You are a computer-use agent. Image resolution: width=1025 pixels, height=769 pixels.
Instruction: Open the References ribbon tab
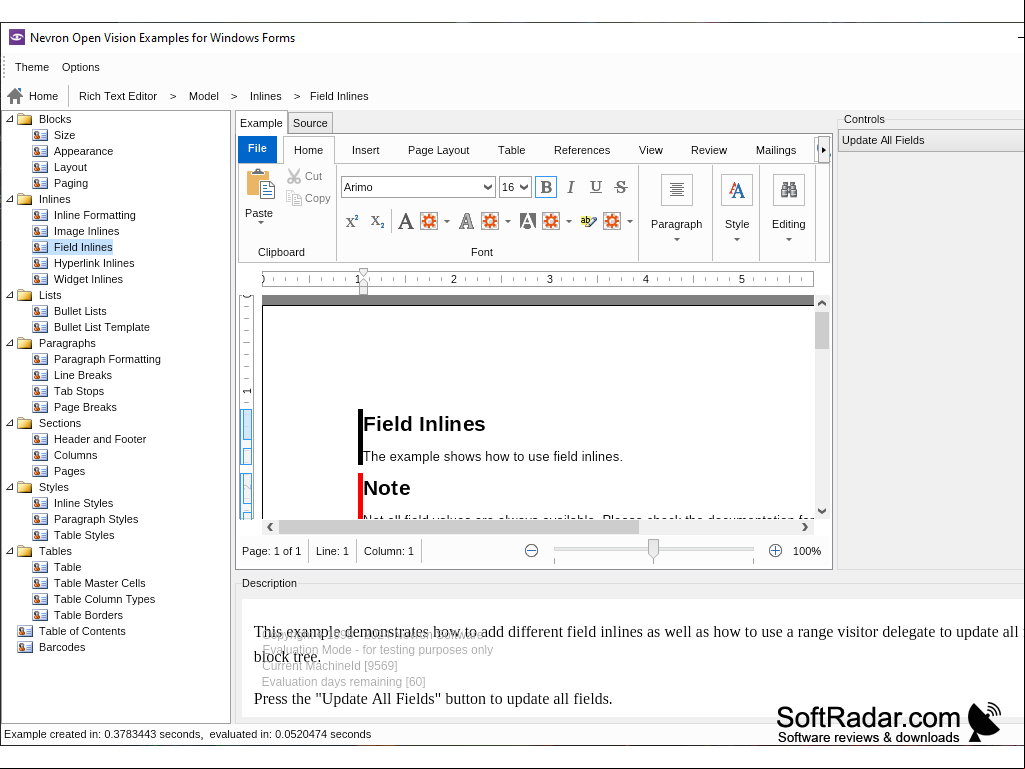pyautogui.click(x=582, y=150)
